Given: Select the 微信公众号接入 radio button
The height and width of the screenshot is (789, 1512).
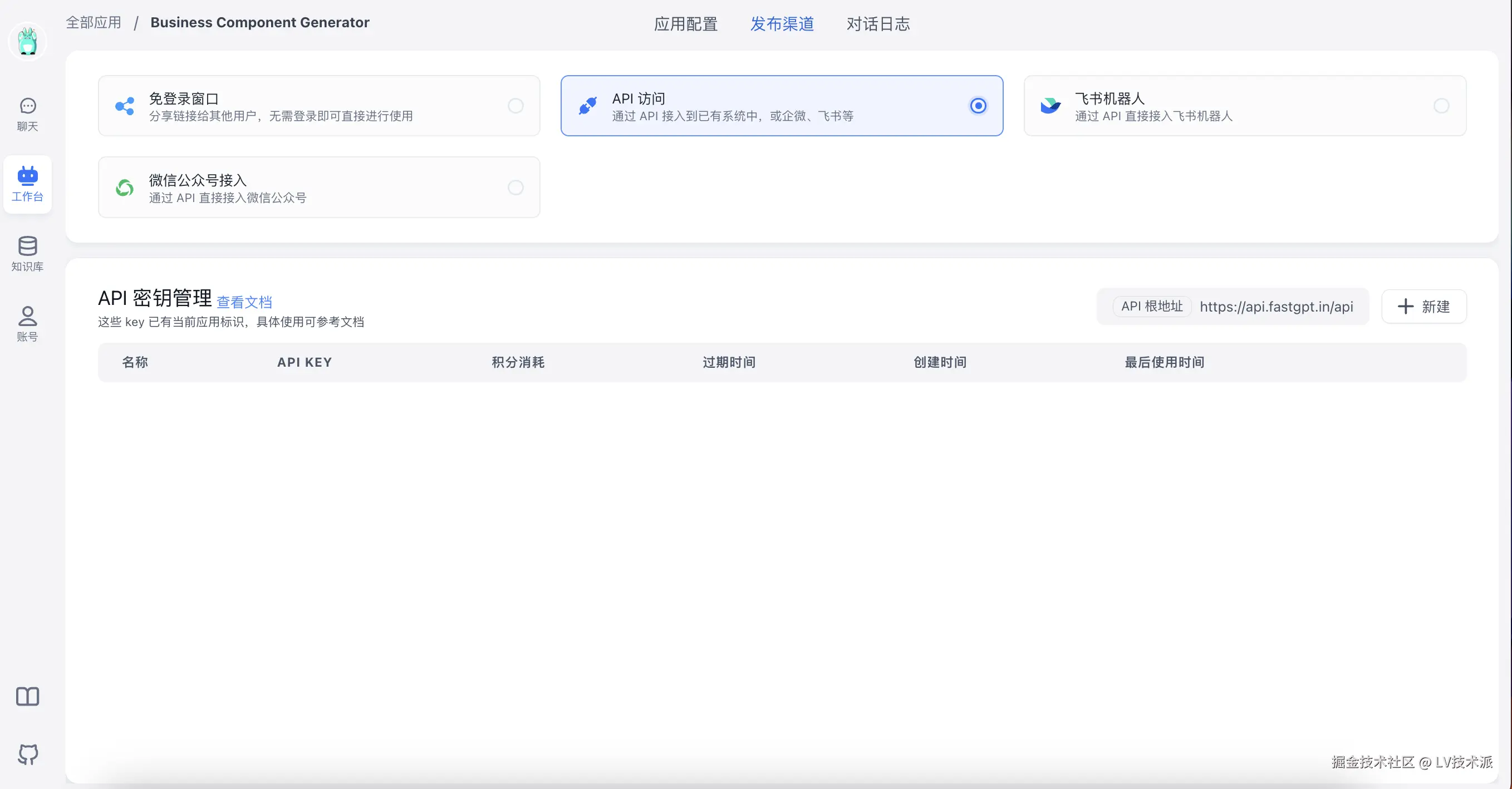Looking at the screenshot, I should point(516,187).
